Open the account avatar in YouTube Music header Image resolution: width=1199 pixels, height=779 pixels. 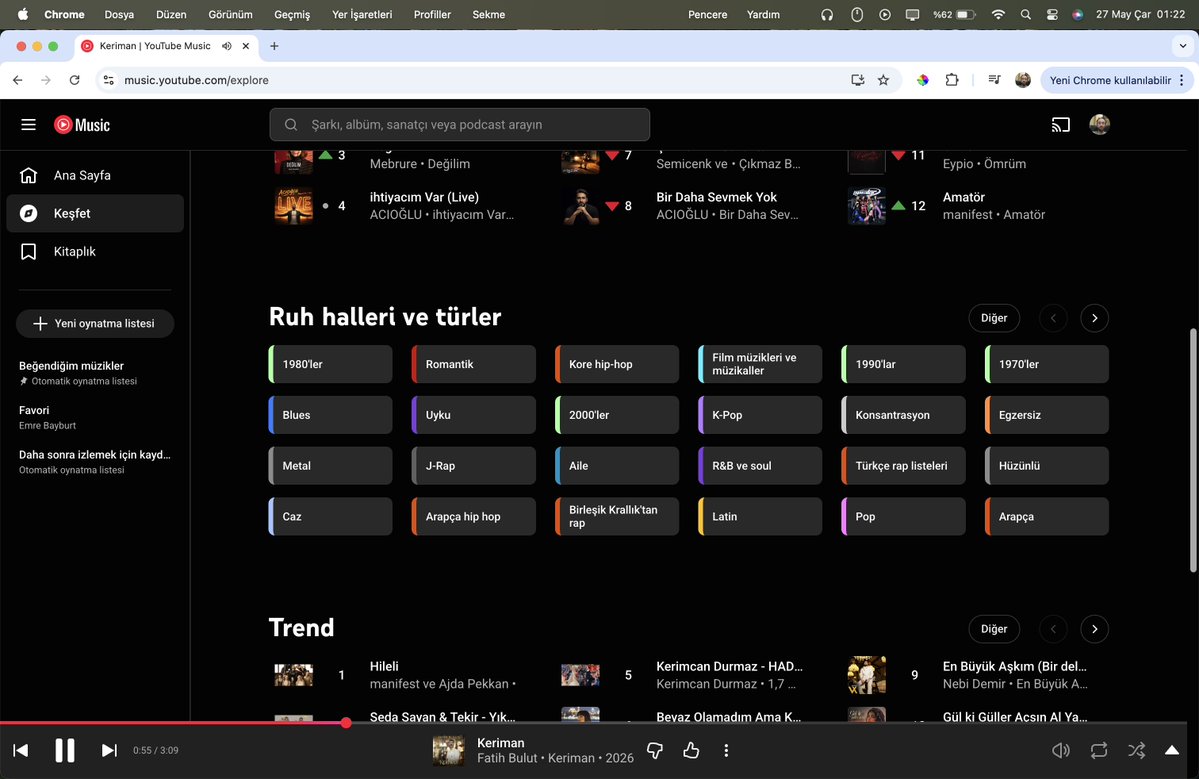1100,125
